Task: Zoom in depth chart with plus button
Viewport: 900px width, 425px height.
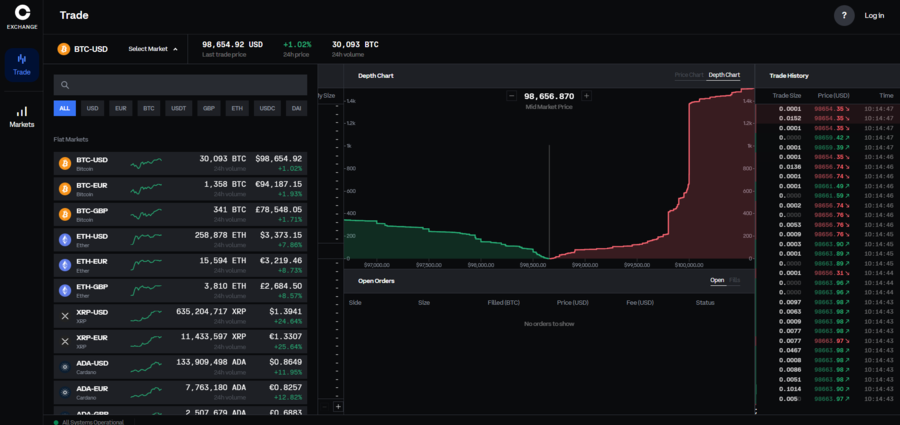Action: click(586, 96)
